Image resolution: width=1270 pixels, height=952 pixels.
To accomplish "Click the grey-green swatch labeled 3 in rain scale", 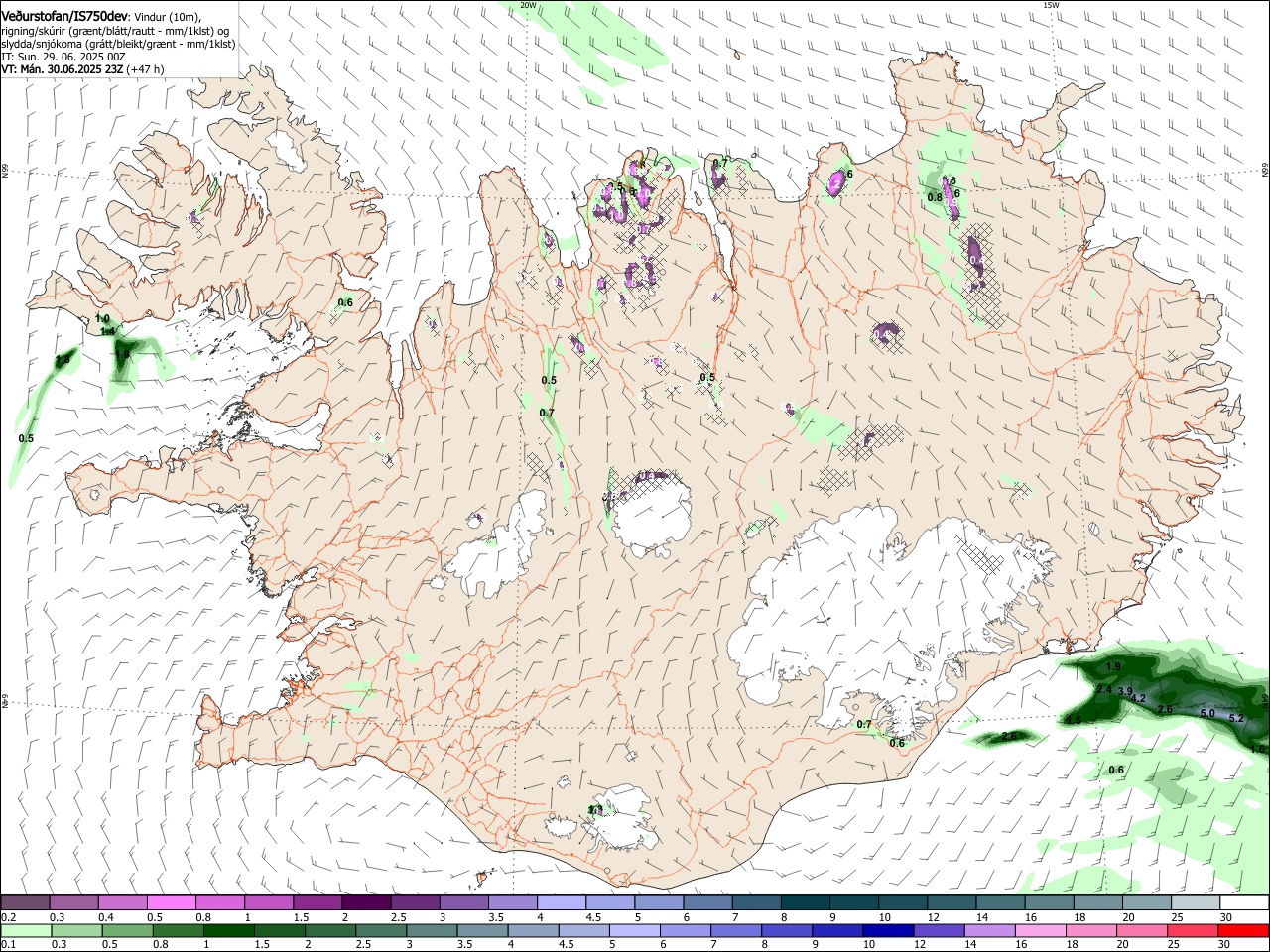I will pyautogui.click(x=432, y=931).
